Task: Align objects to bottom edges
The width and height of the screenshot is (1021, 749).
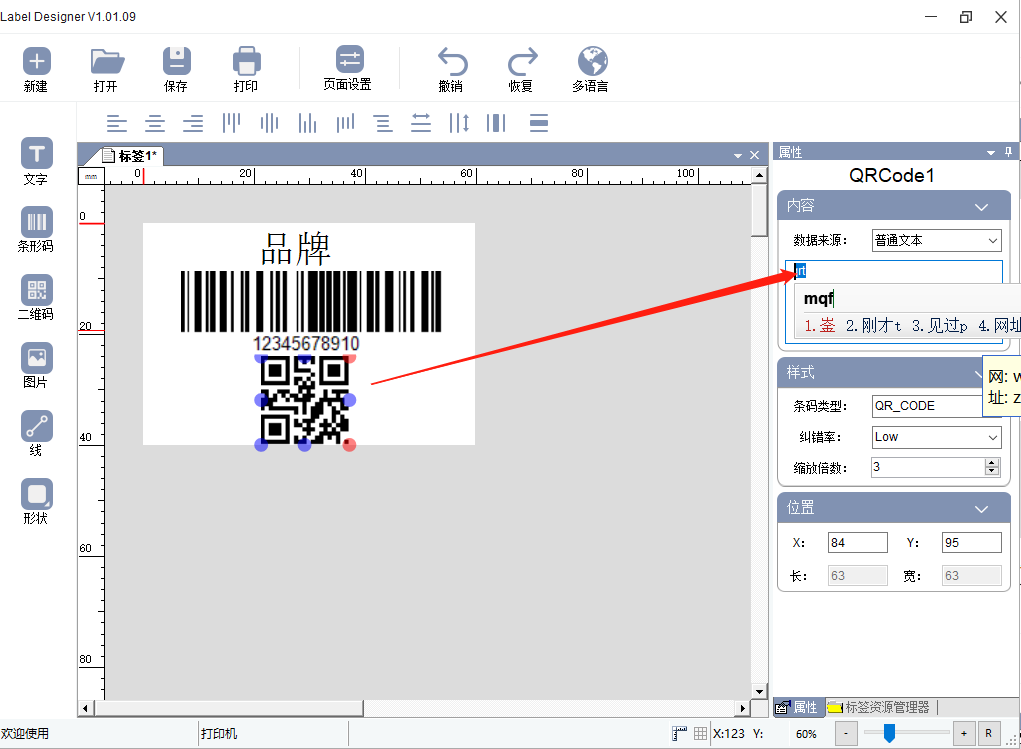Action: [x=307, y=123]
